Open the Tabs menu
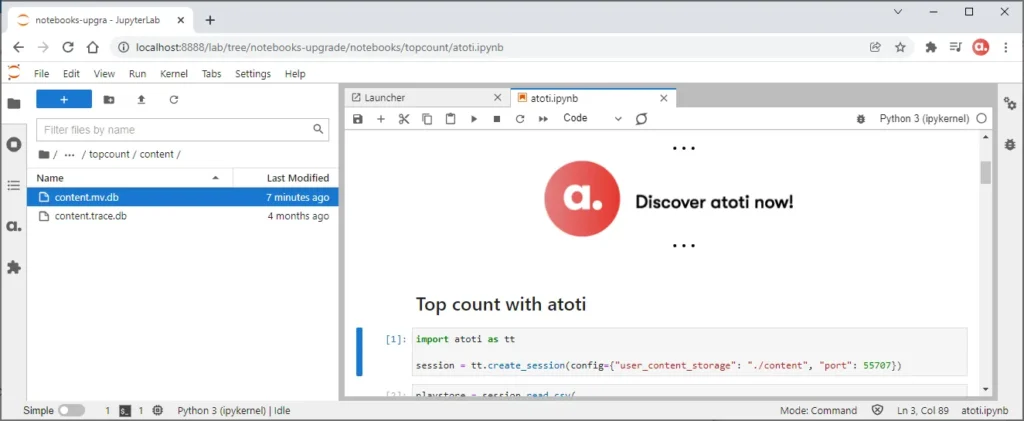The image size is (1024, 421). (212, 74)
